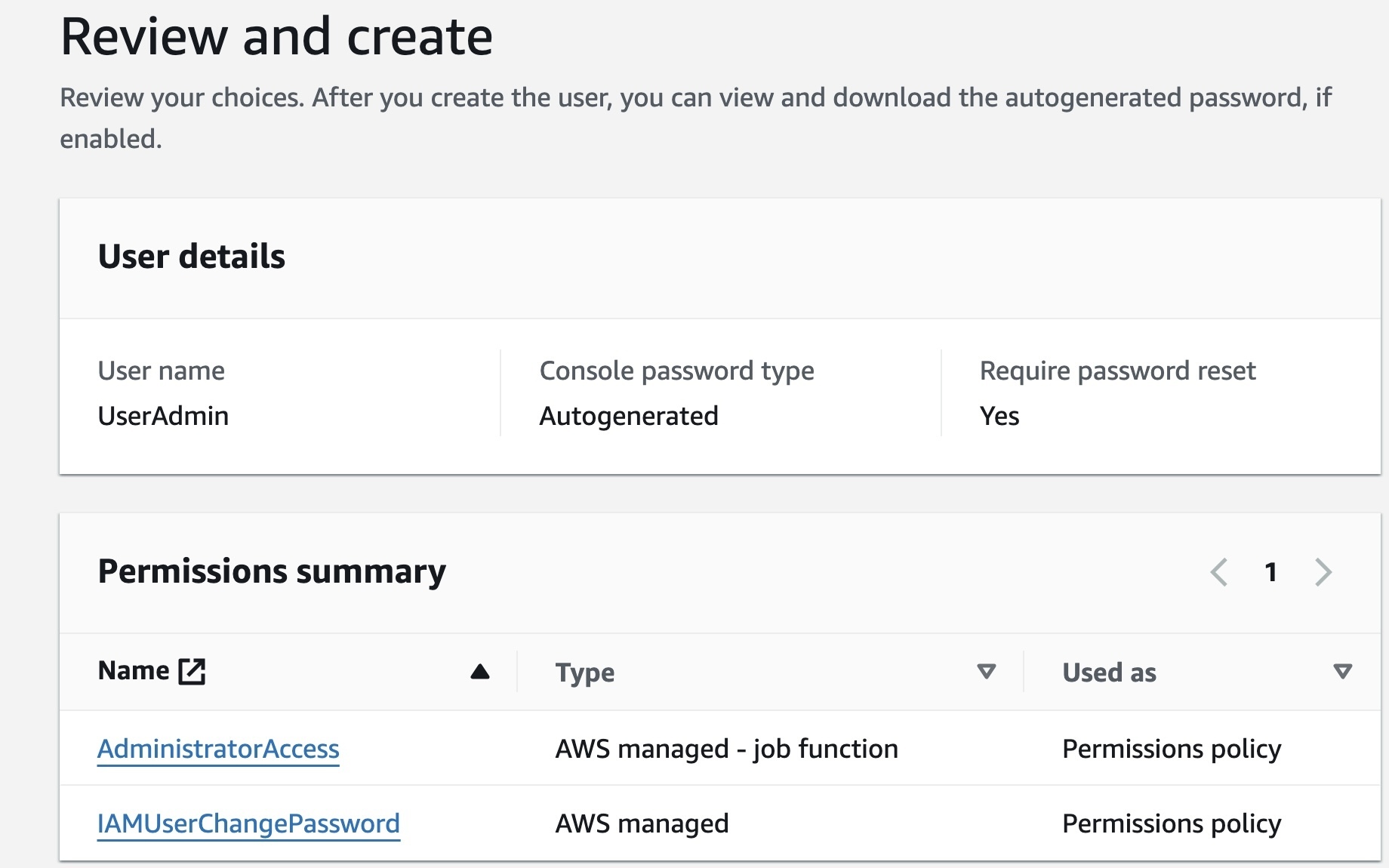
Task: Select the Autogenerated console password value
Action: coord(629,416)
